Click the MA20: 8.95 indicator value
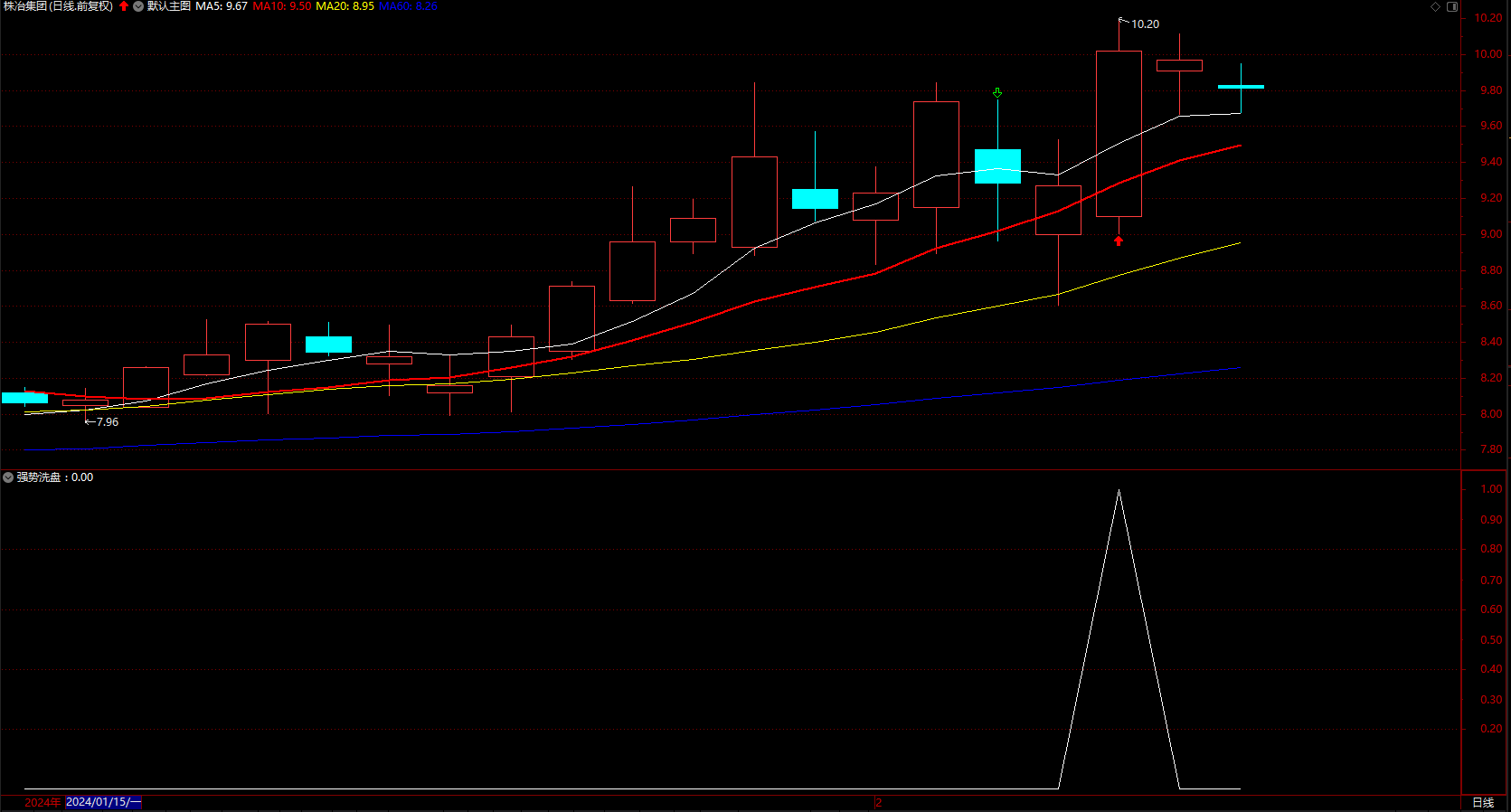The width and height of the screenshot is (1511, 812). [x=345, y=6]
